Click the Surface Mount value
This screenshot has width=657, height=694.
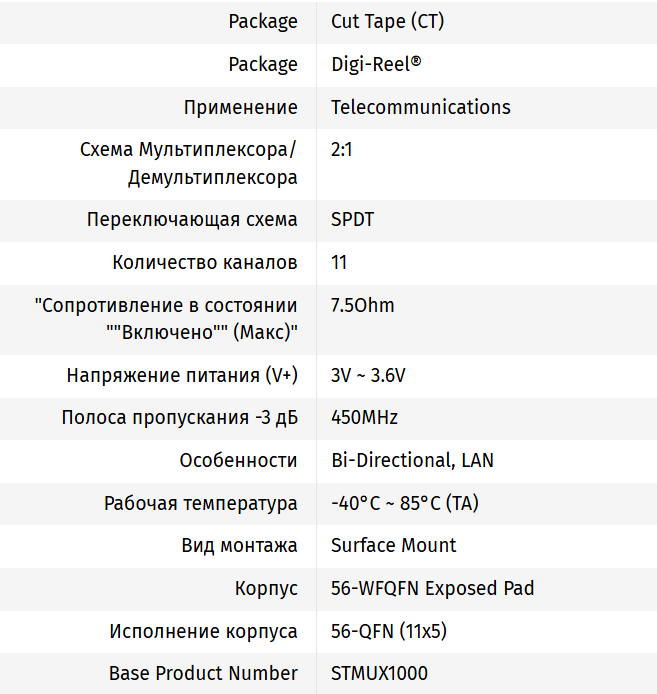393,545
